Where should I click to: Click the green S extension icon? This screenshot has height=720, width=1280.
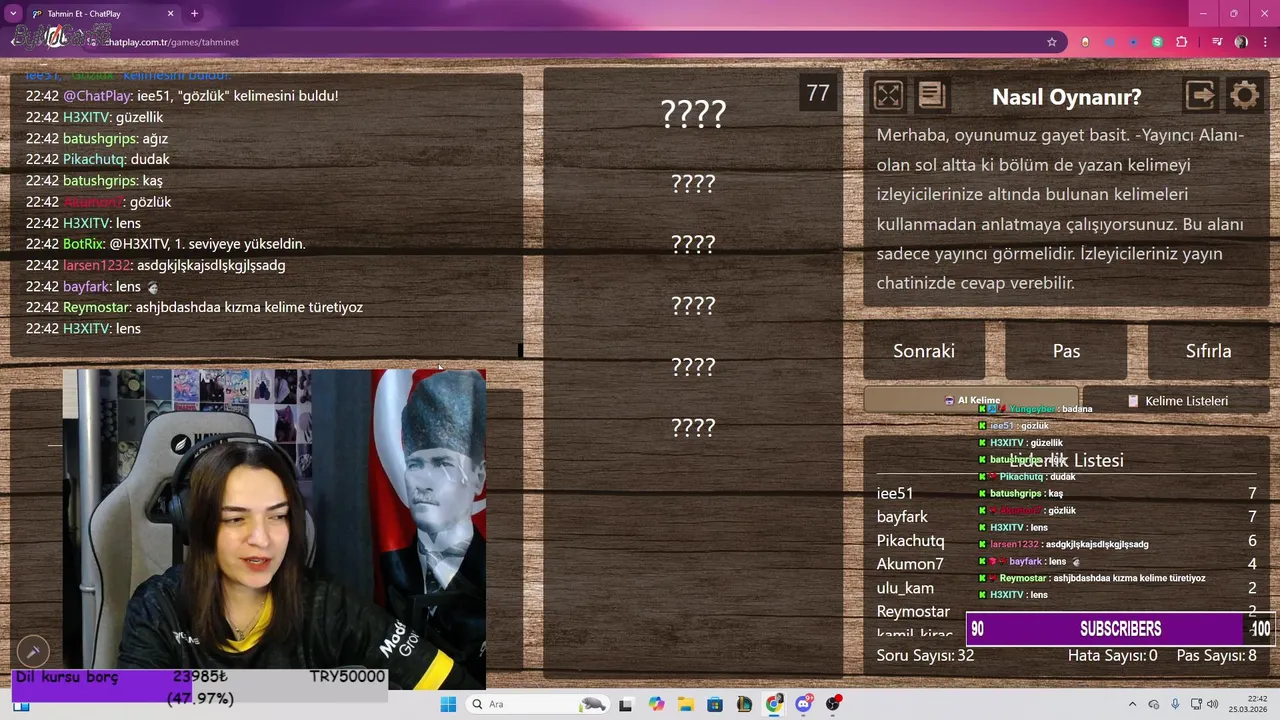click(x=1157, y=42)
